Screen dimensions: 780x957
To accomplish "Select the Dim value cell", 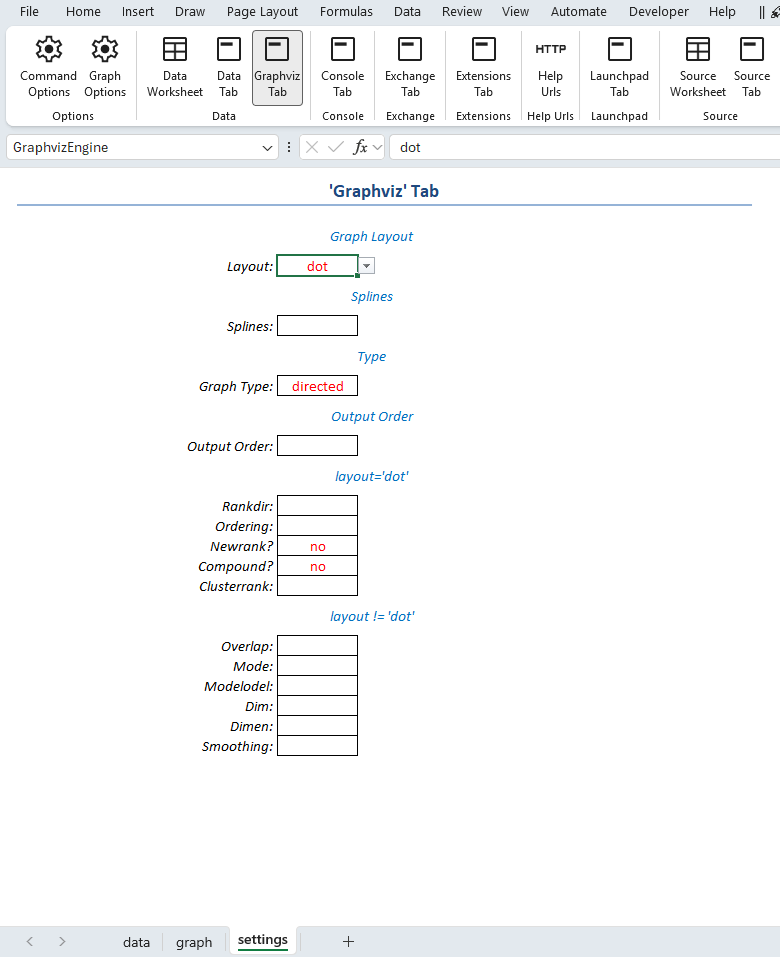I will tap(317, 706).
